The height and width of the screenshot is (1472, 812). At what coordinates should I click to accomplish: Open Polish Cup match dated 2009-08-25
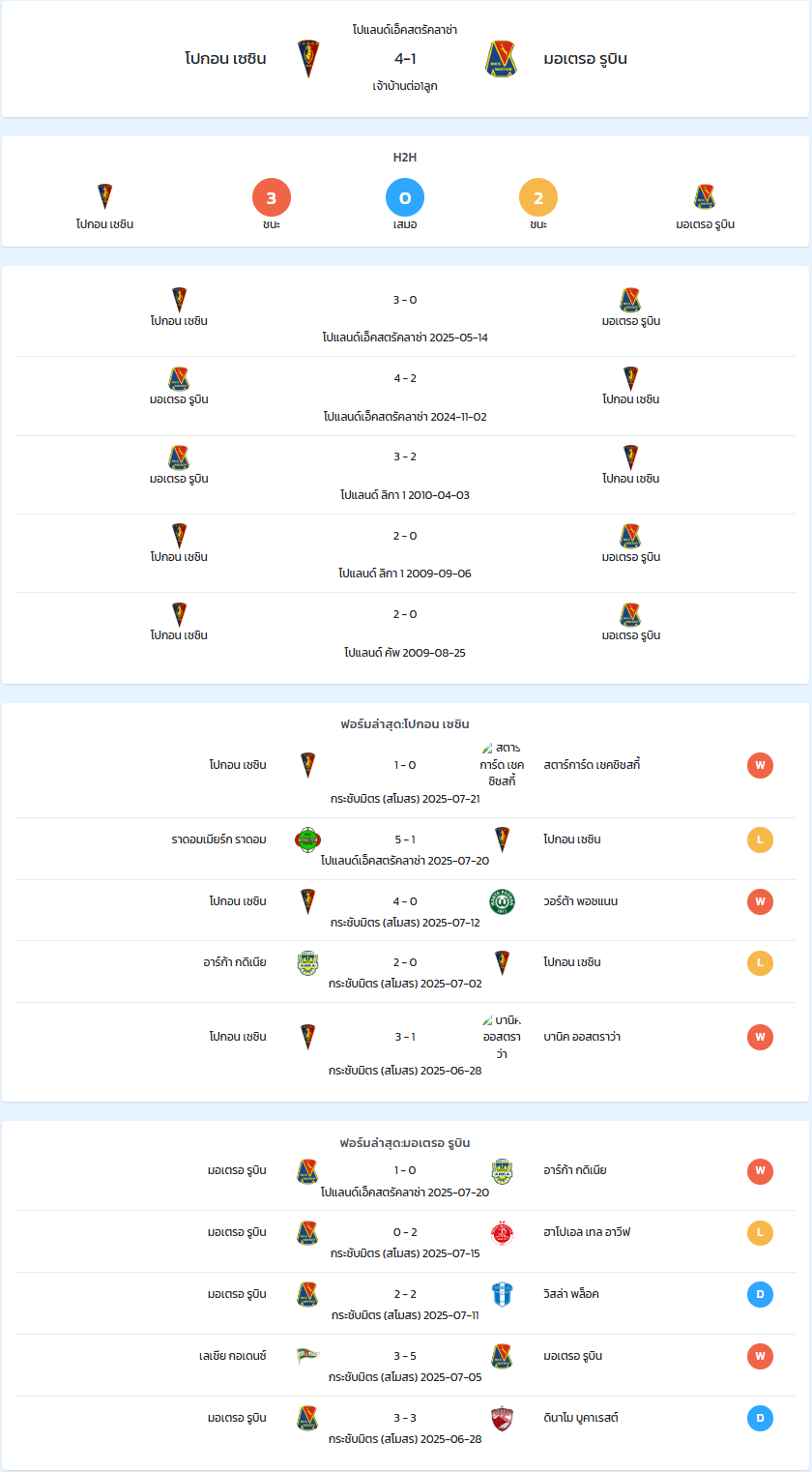(405, 633)
